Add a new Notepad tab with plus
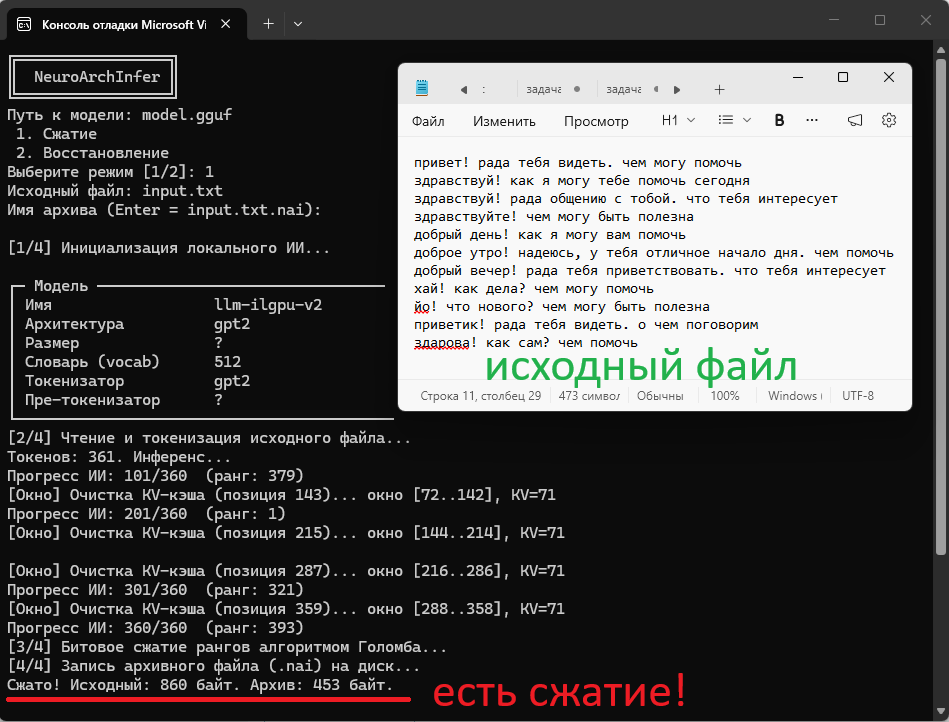This screenshot has width=949, height=722. pyautogui.click(x=719, y=90)
